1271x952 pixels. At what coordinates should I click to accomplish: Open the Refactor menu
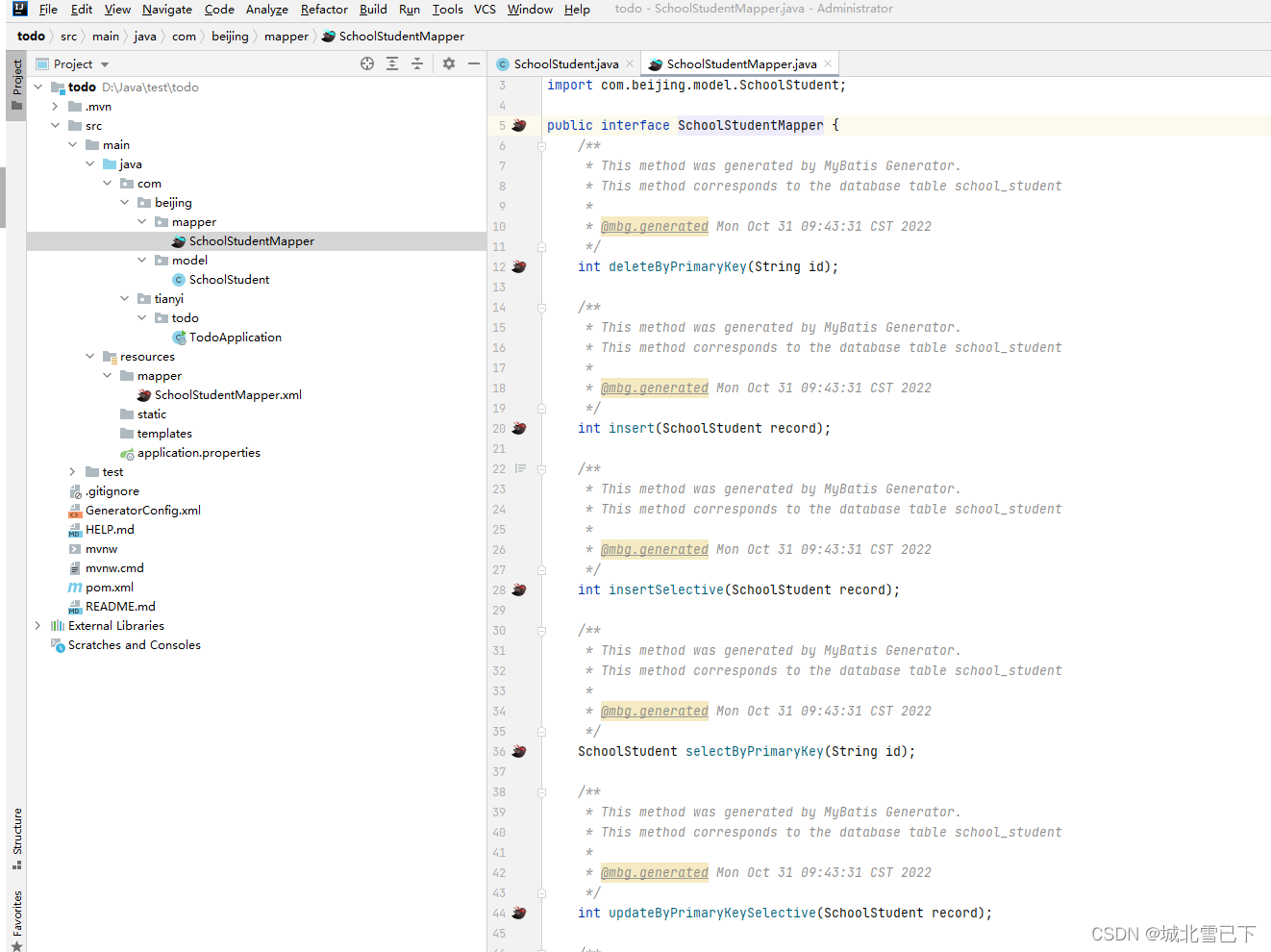tap(323, 9)
